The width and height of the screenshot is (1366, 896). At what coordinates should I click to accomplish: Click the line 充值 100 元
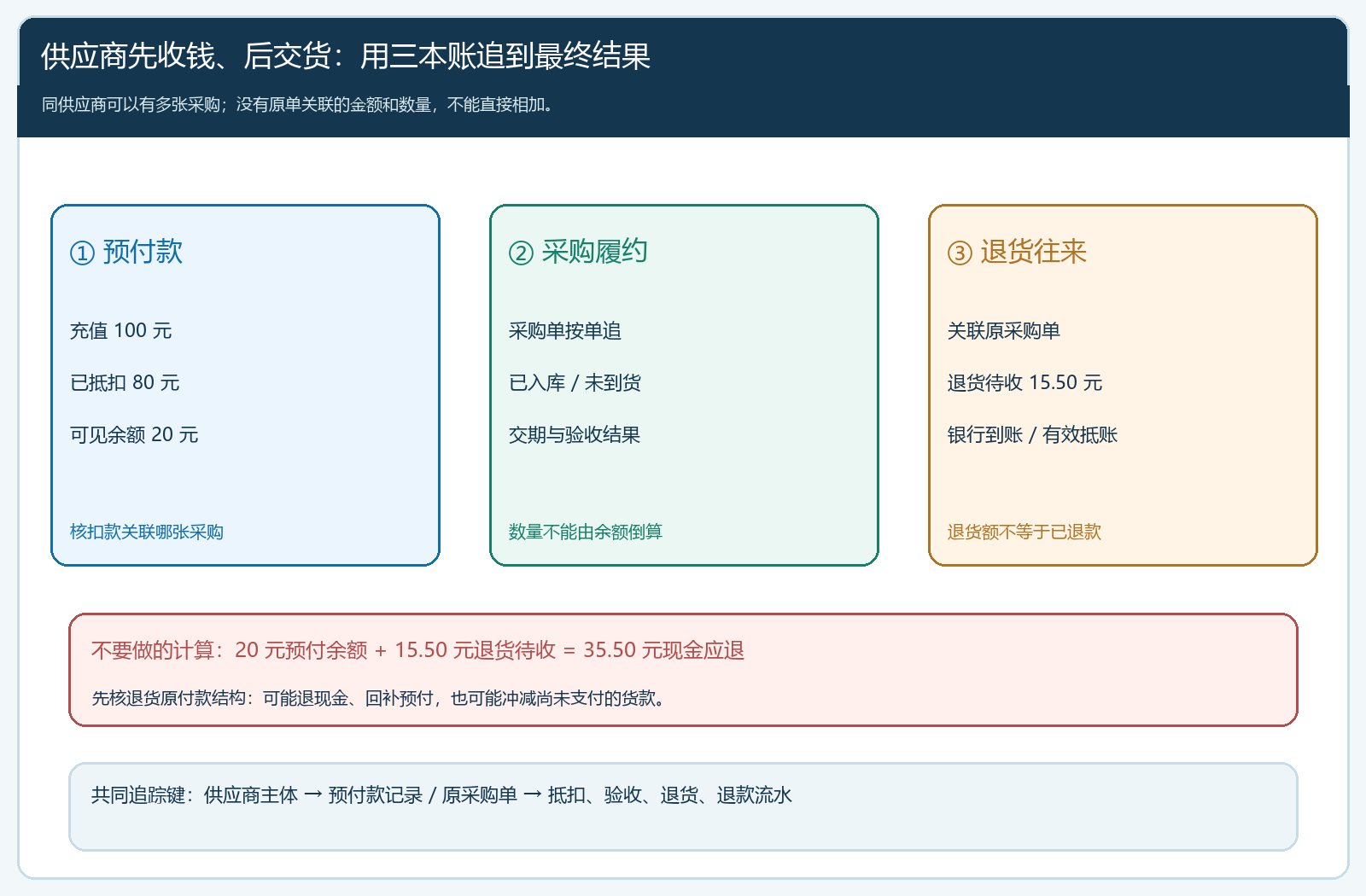(121, 331)
